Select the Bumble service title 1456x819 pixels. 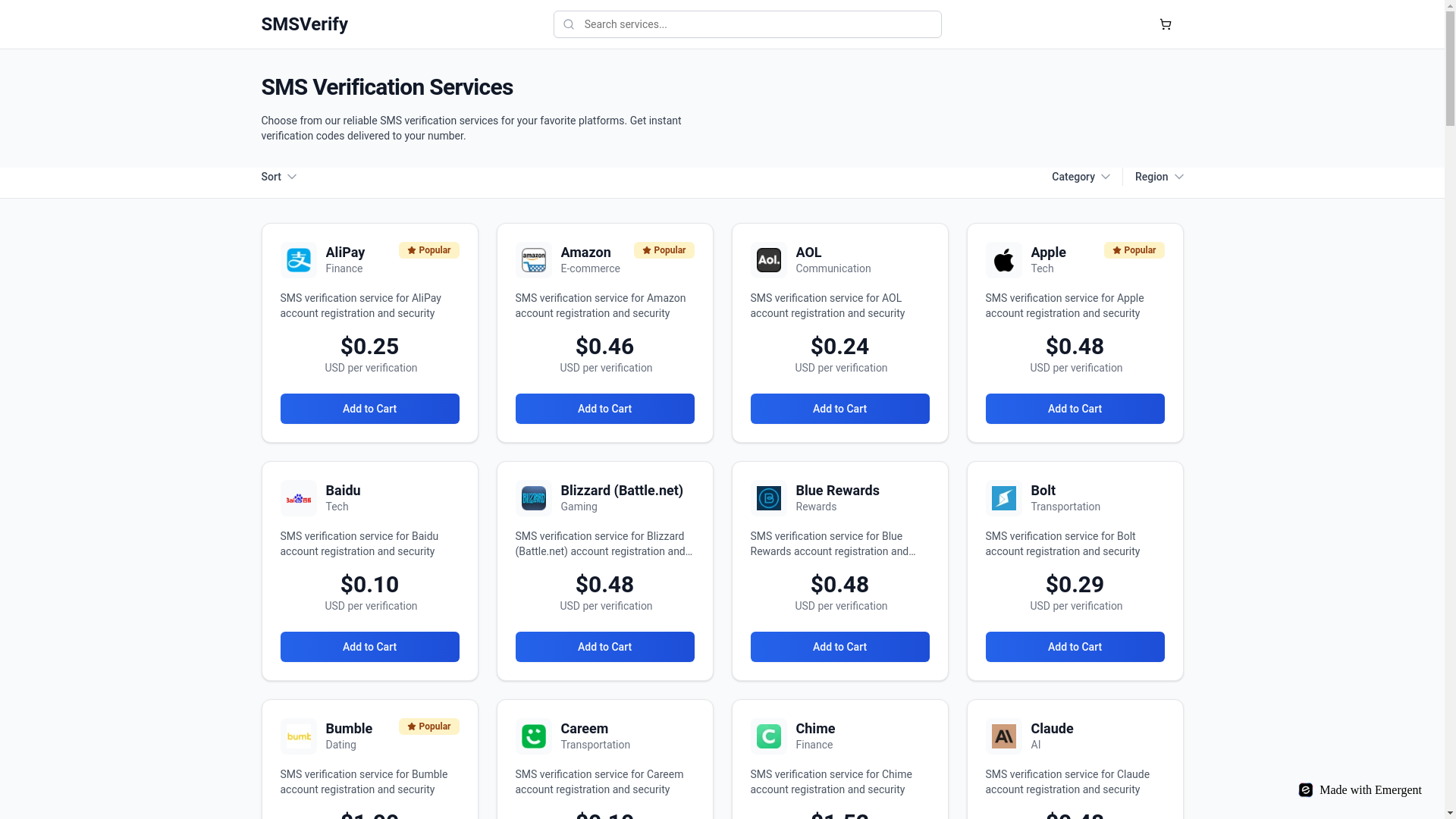[349, 729]
